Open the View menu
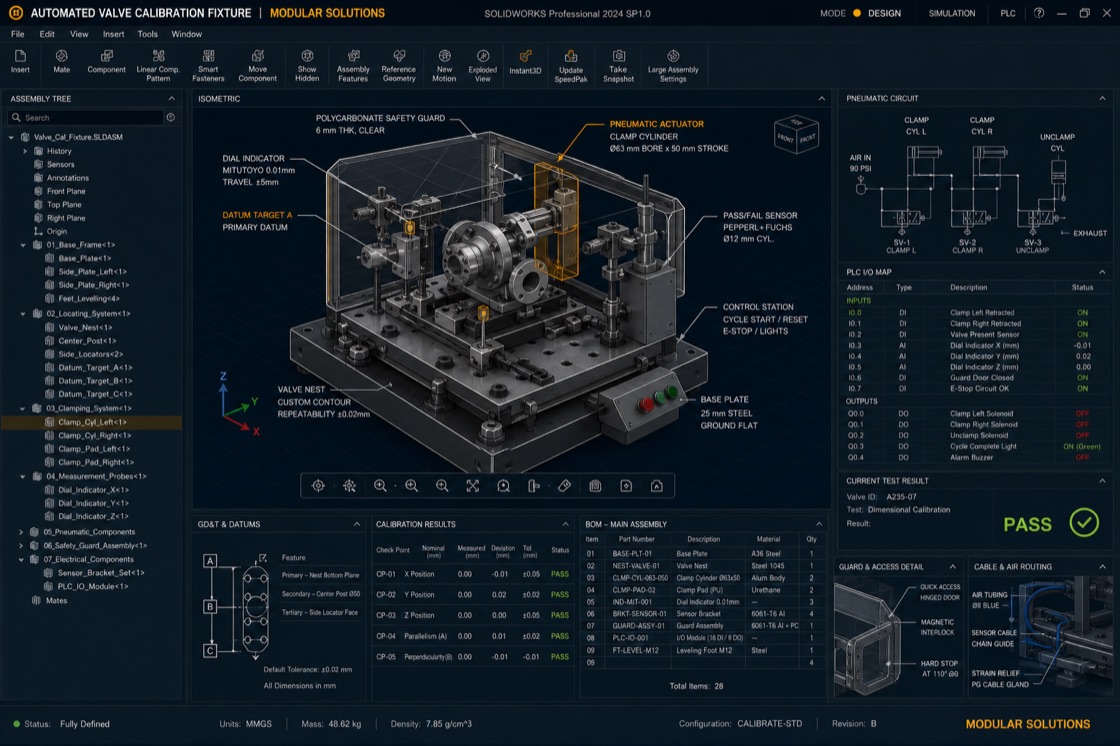1120x746 pixels. (x=79, y=34)
